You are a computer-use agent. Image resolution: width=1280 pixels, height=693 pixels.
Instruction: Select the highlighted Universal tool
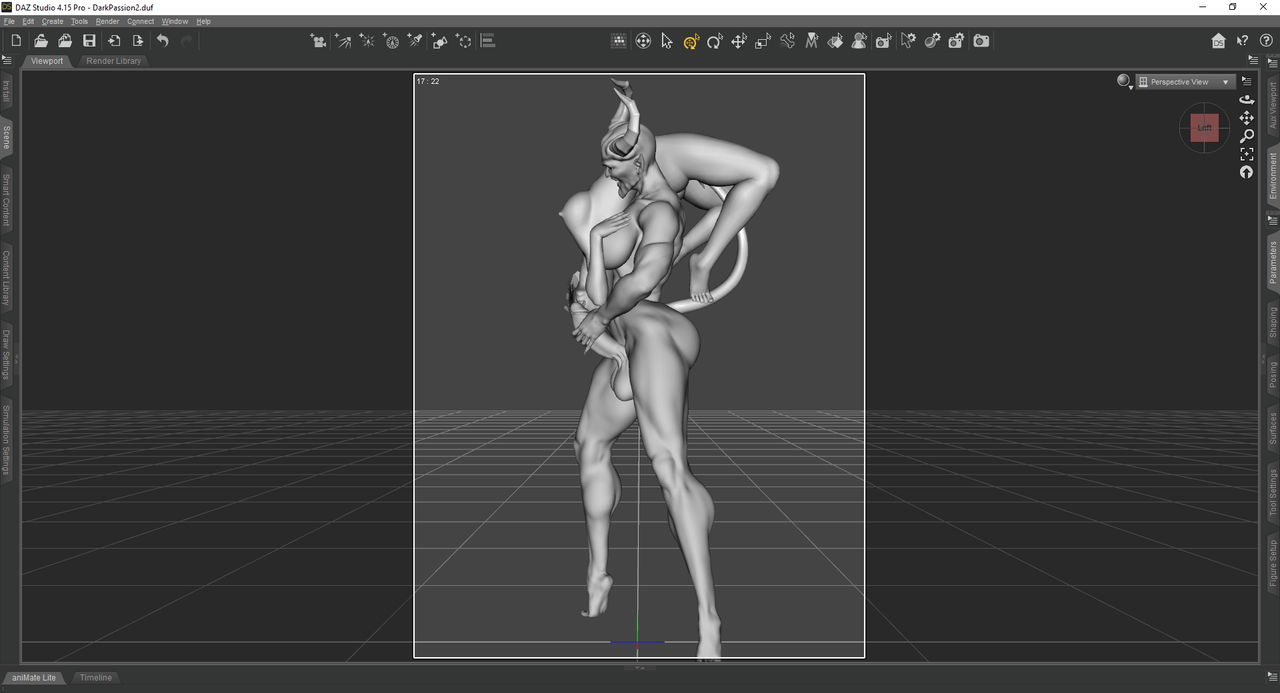pos(691,41)
